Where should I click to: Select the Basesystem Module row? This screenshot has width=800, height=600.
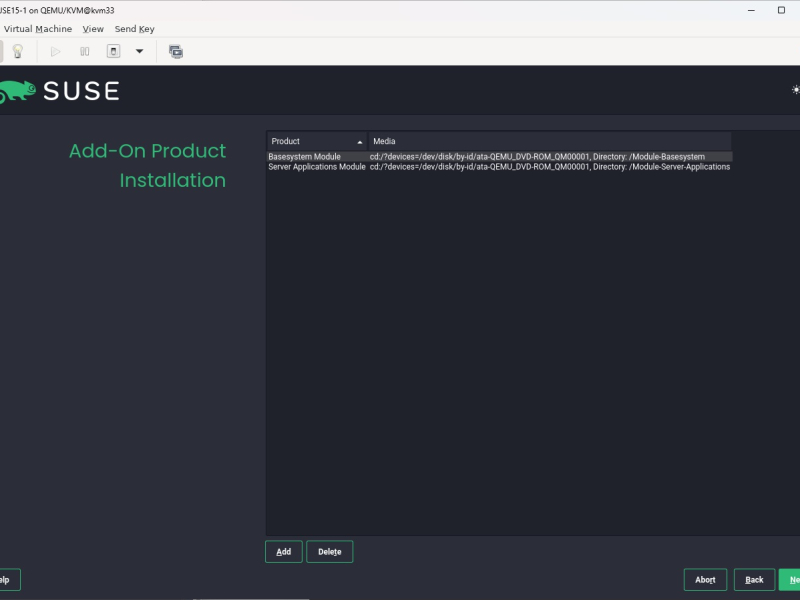click(500, 157)
